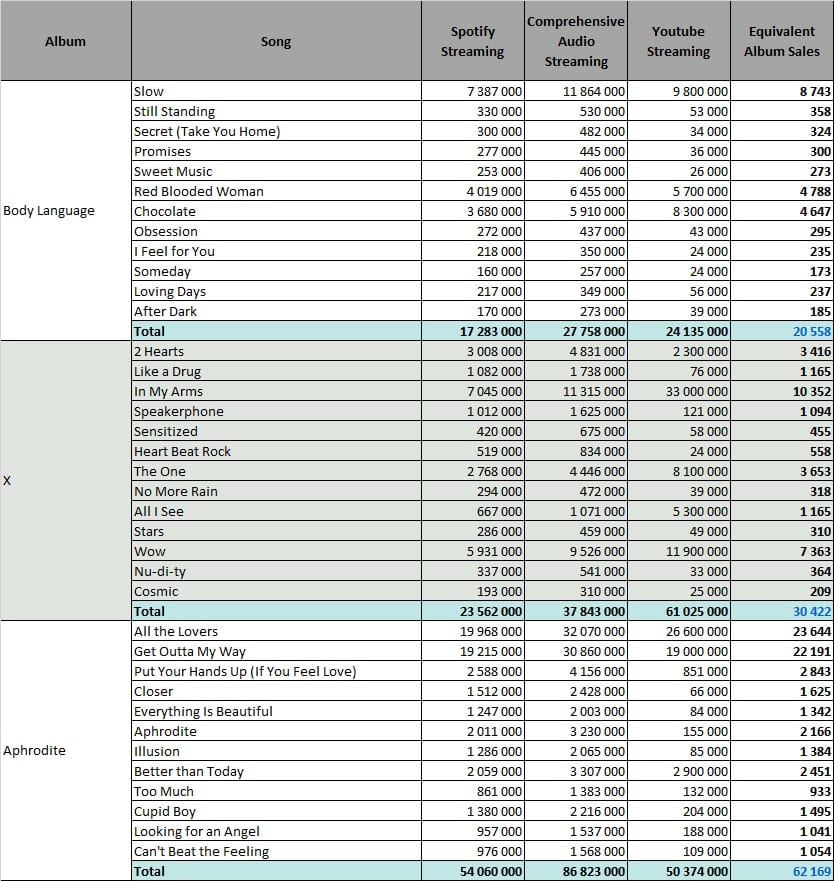Screen dimensions: 834x881
Task: Select X album total 61 025 000
Action: click(x=679, y=611)
